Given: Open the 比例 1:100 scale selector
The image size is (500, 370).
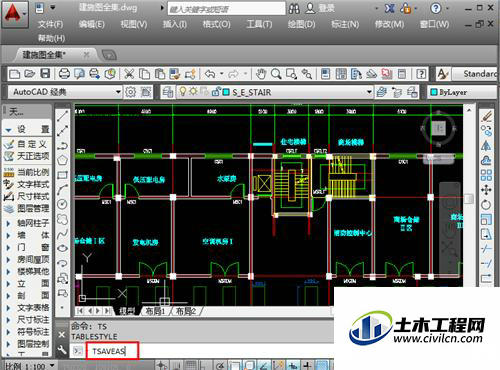Looking at the screenshot, I should click(29, 366).
